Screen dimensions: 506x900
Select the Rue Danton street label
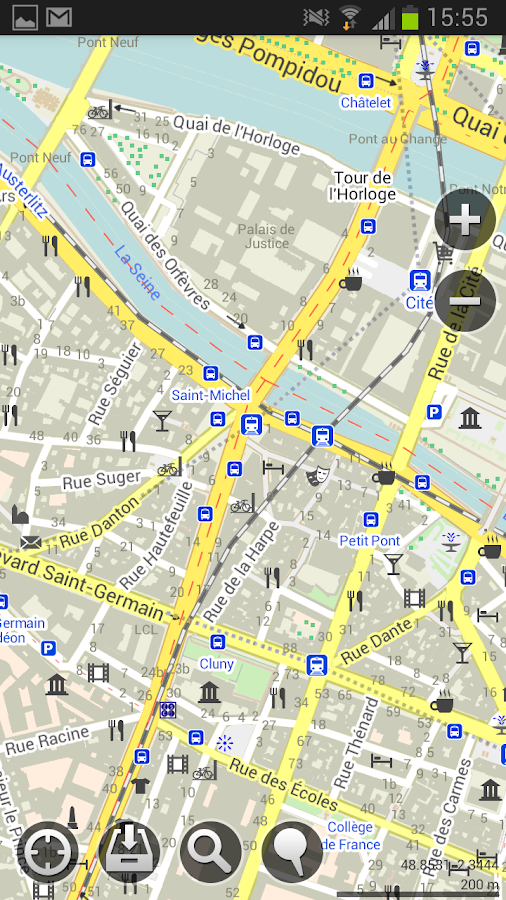[100, 522]
